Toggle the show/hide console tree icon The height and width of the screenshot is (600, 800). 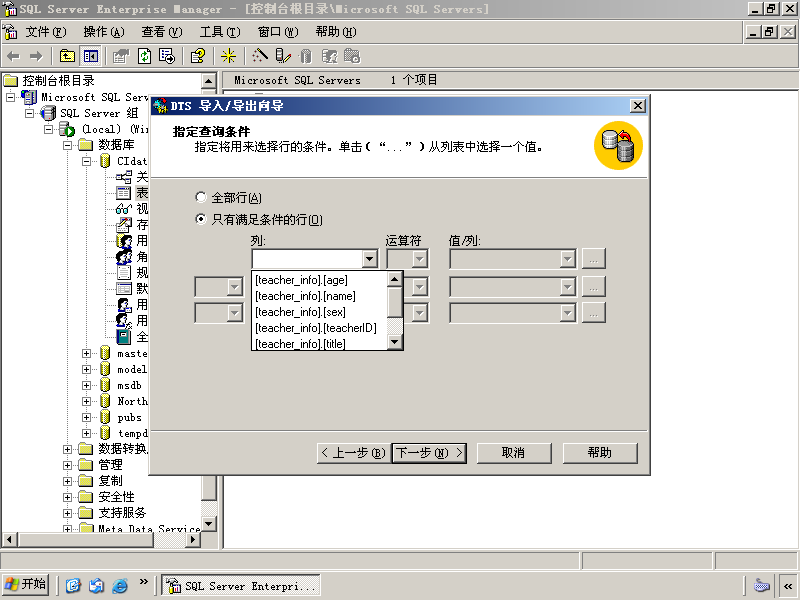click(91, 56)
